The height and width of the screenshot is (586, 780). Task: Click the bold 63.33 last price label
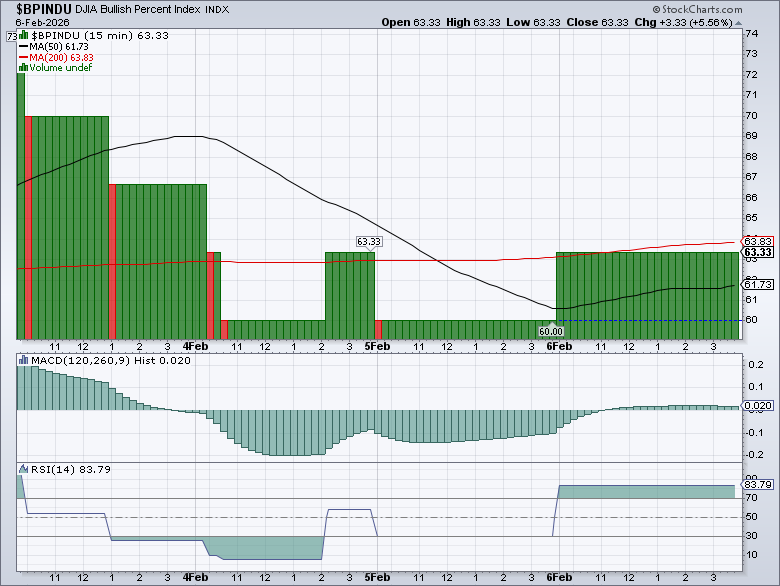click(x=759, y=252)
